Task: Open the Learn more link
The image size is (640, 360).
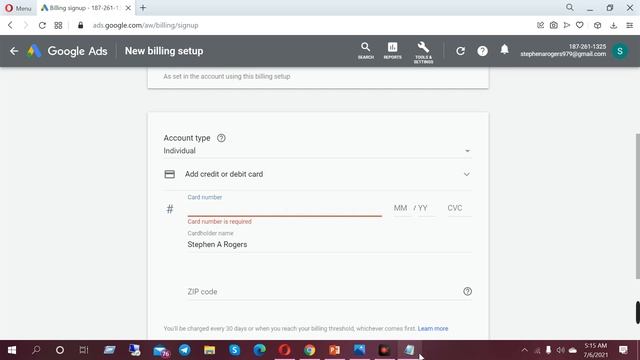Action: [x=433, y=329]
